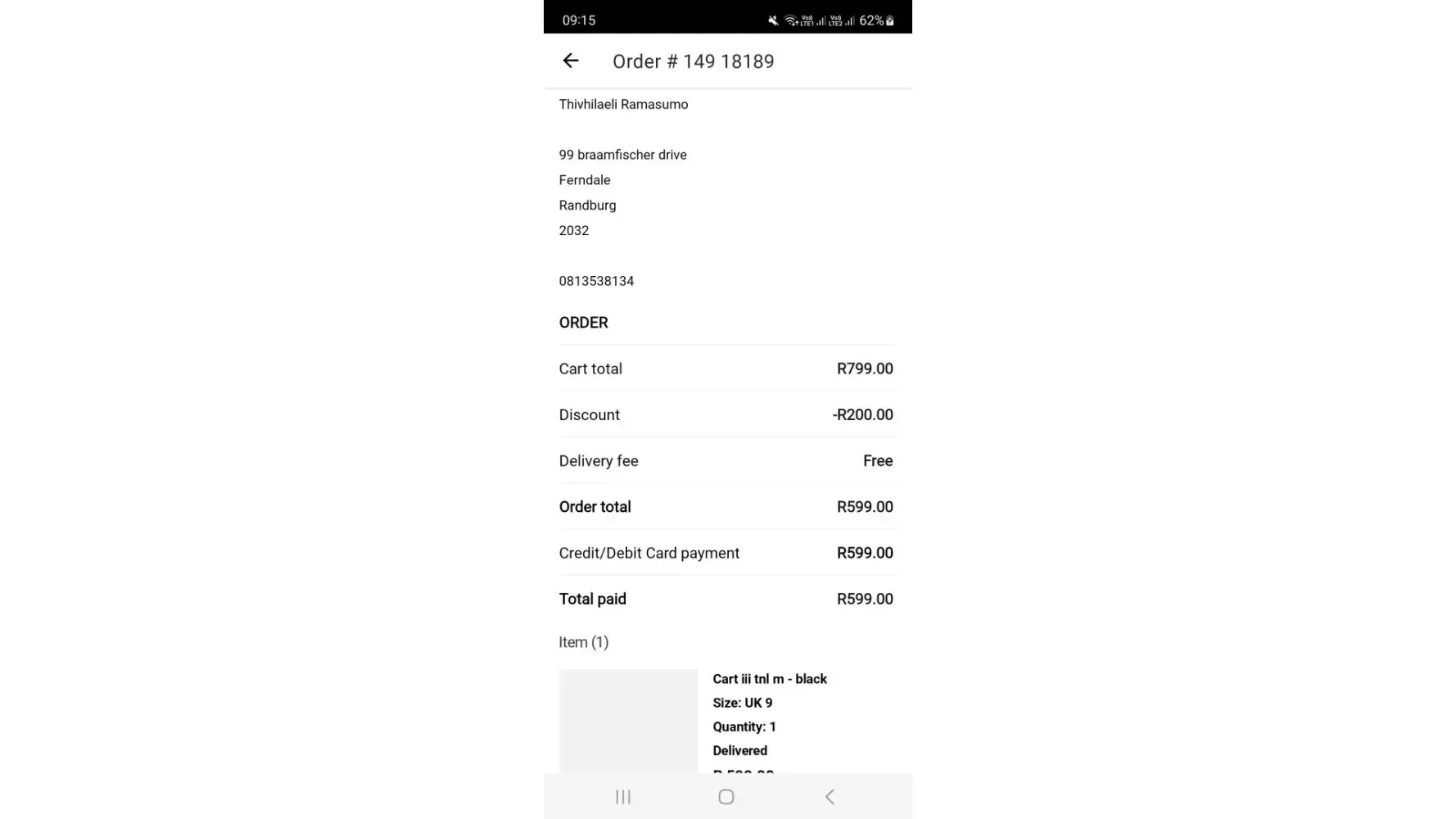Tap the Order # 149 18189 title

click(x=693, y=61)
